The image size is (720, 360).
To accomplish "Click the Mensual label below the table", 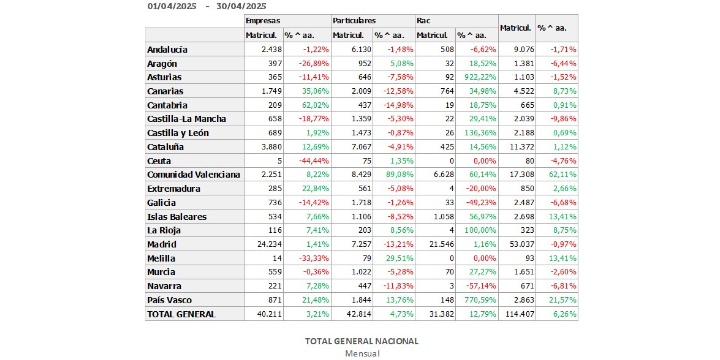I will pos(362,354).
